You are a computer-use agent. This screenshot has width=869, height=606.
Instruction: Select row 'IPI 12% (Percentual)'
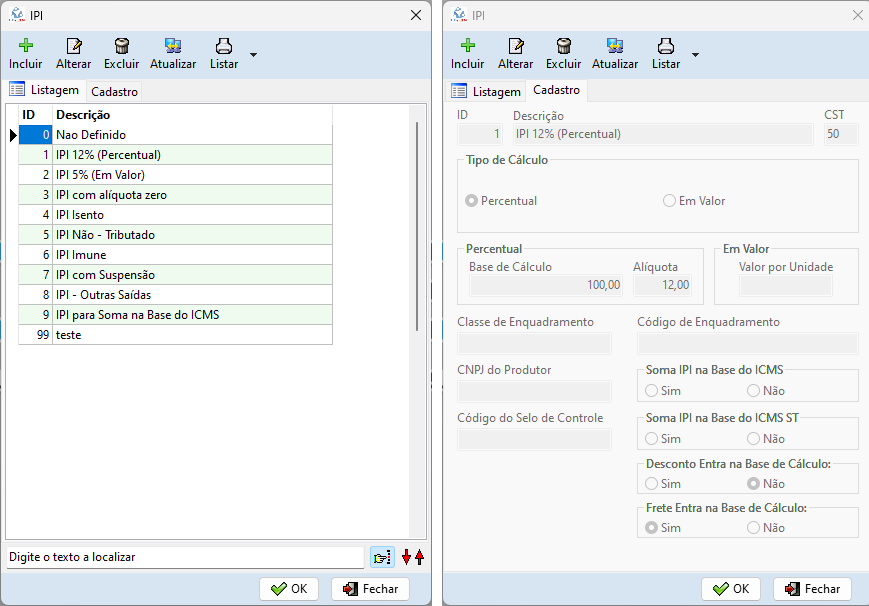pyautogui.click(x=176, y=155)
